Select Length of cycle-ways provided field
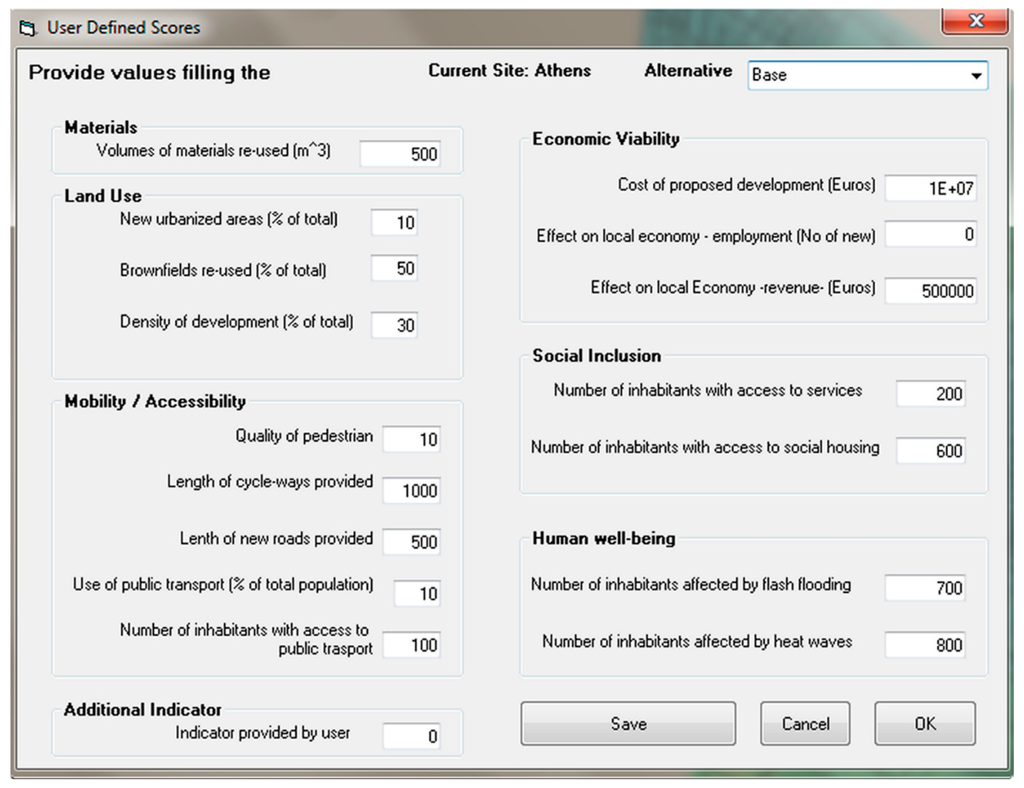1024x788 pixels. click(x=411, y=490)
